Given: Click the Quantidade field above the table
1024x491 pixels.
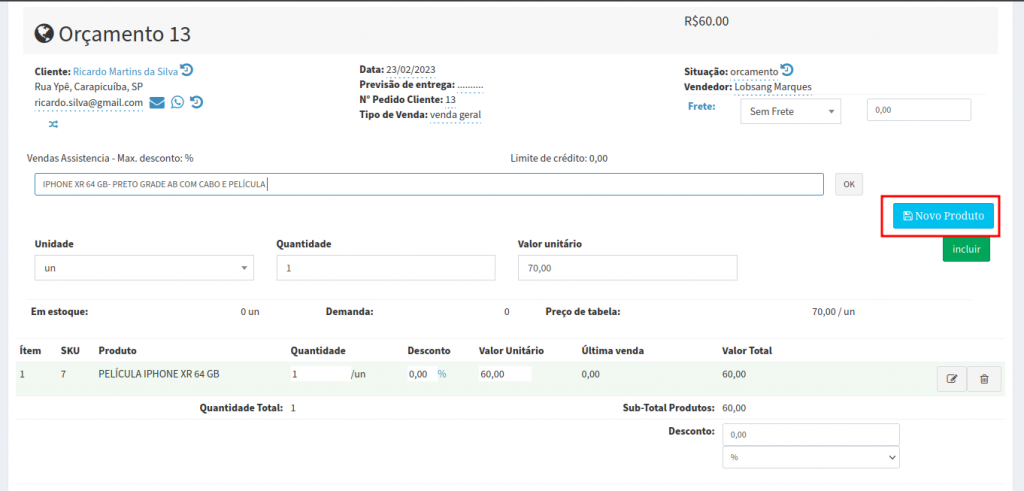Looking at the screenshot, I should [385, 268].
